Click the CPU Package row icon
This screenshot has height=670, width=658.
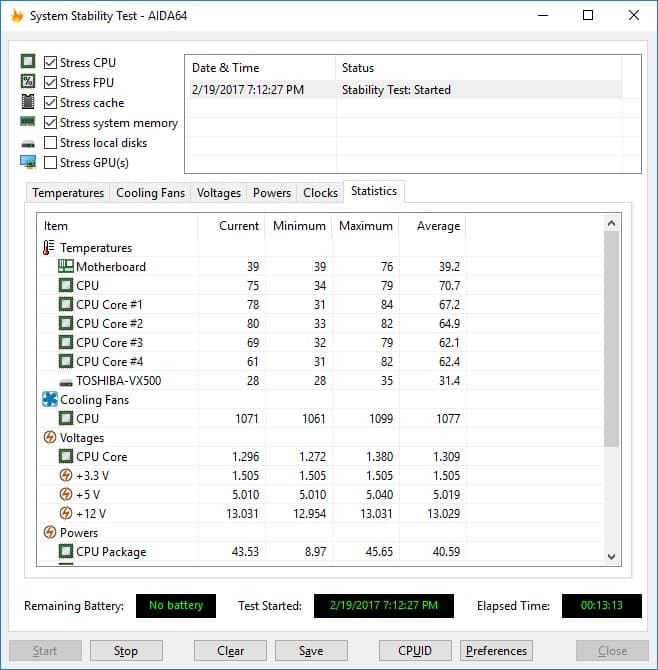tap(65, 551)
